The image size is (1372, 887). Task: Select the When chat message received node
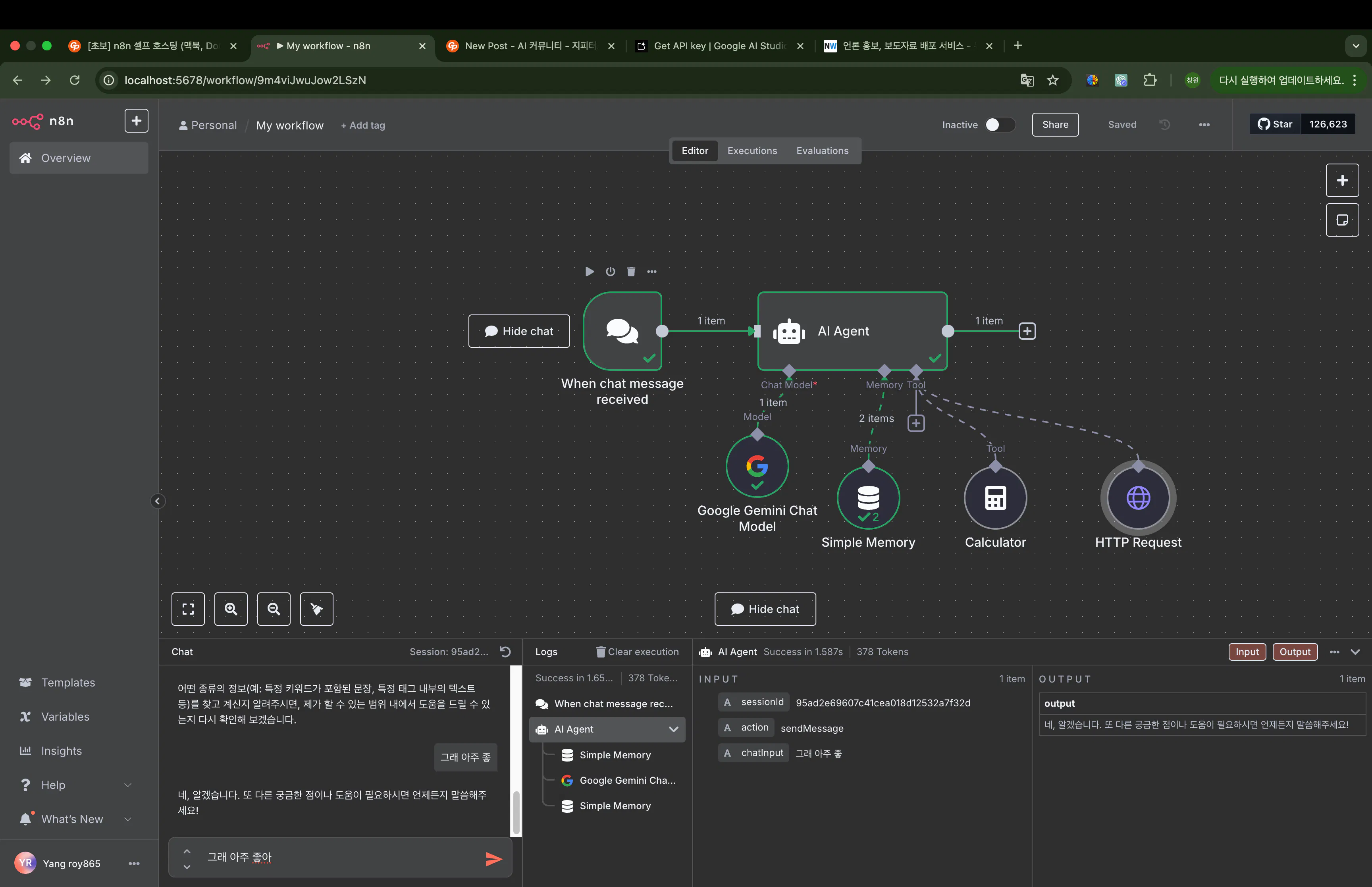[622, 331]
